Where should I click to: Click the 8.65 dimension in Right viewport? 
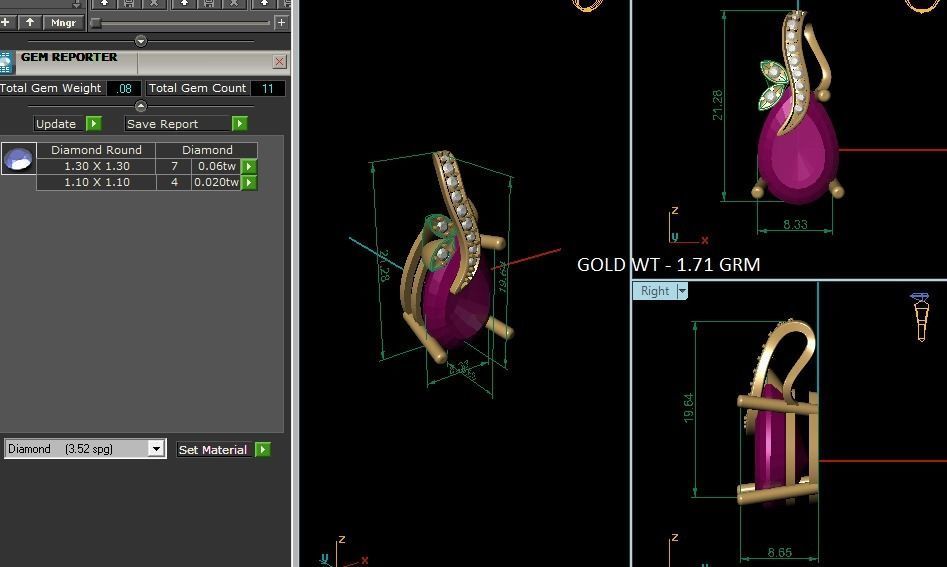pyautogui.click(x=780, y=553)
